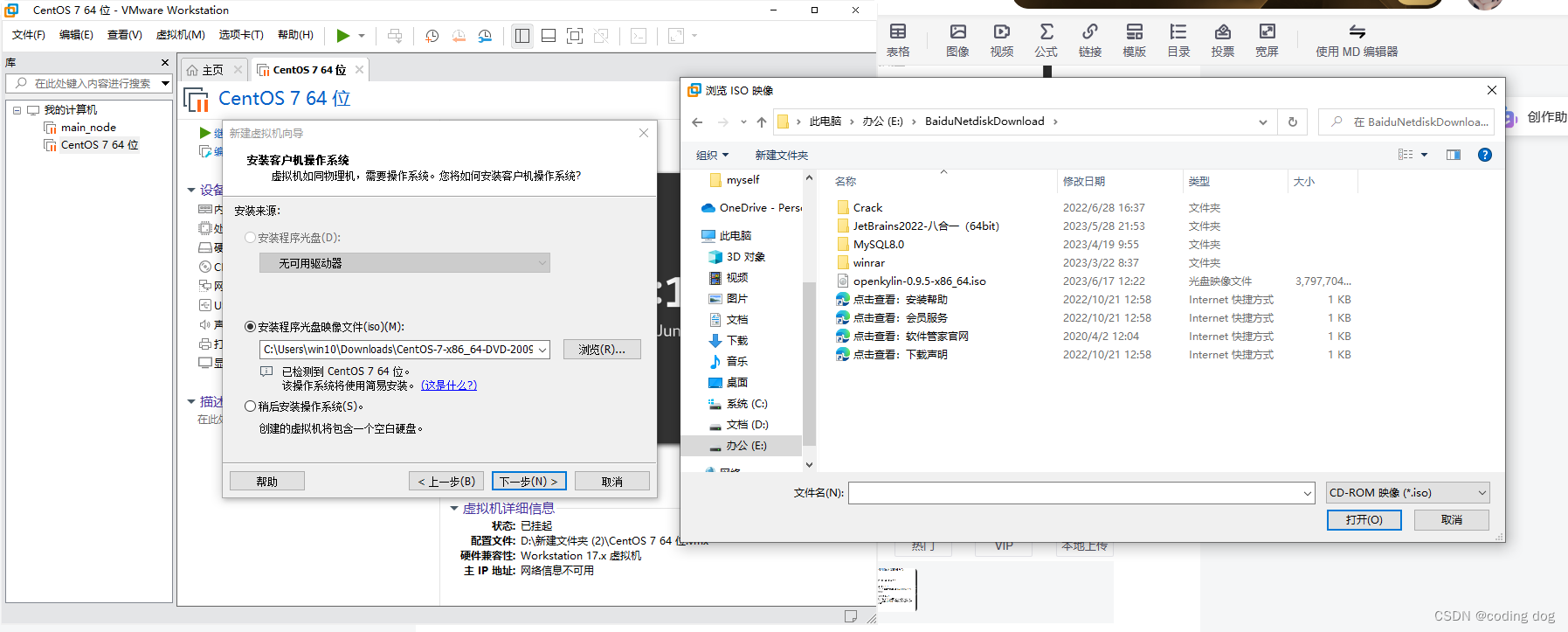Enter full screen mode icon in VMware toolbar
Image resolution: width=1568 pixels, height=632 pixels.
click(575, 36)
